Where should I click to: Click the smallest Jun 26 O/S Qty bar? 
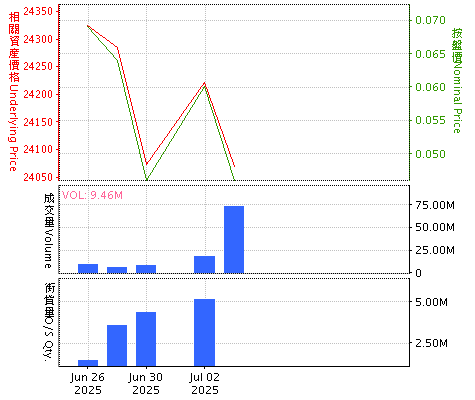point(88,363)
